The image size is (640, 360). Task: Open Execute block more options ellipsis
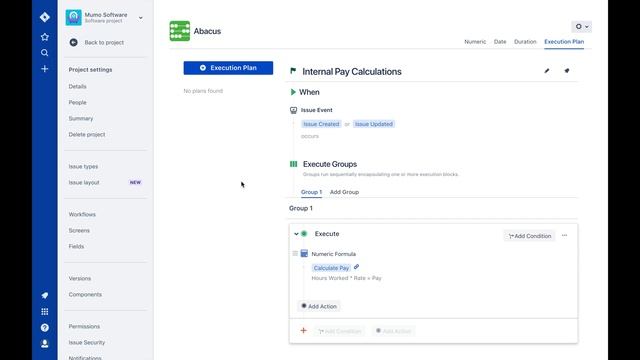(x=564, y=236)
